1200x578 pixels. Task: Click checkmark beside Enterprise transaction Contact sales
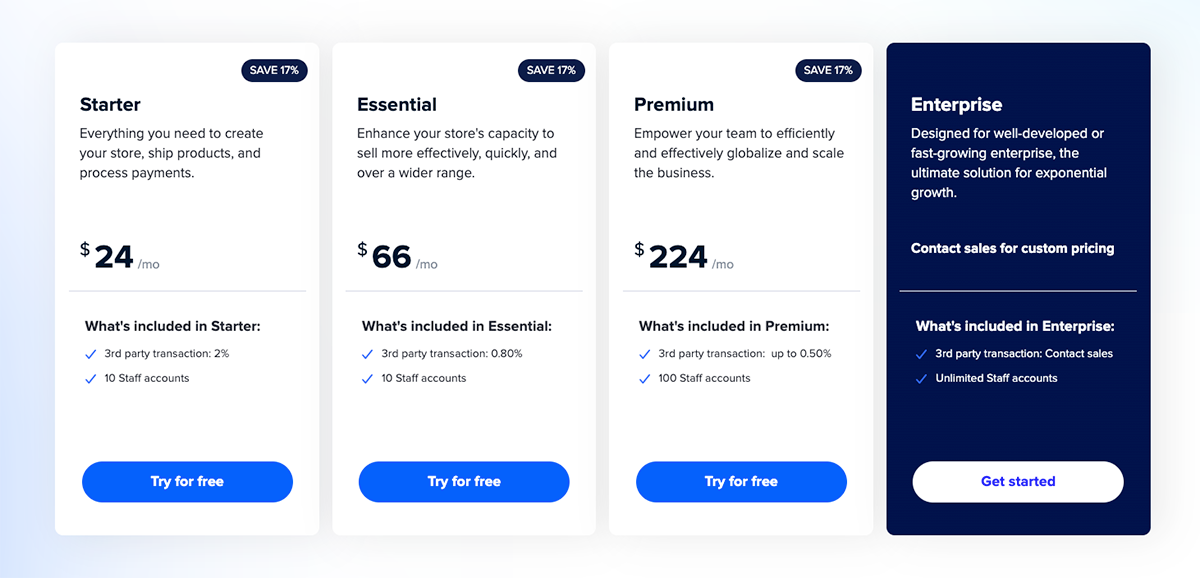click(x=921, y=354)
